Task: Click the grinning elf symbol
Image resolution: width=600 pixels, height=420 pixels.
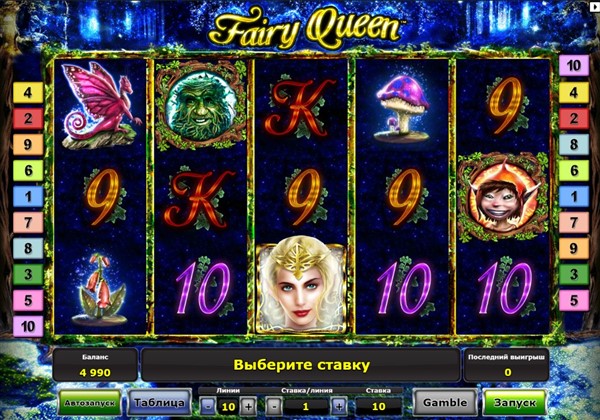Action: [503, 197]
